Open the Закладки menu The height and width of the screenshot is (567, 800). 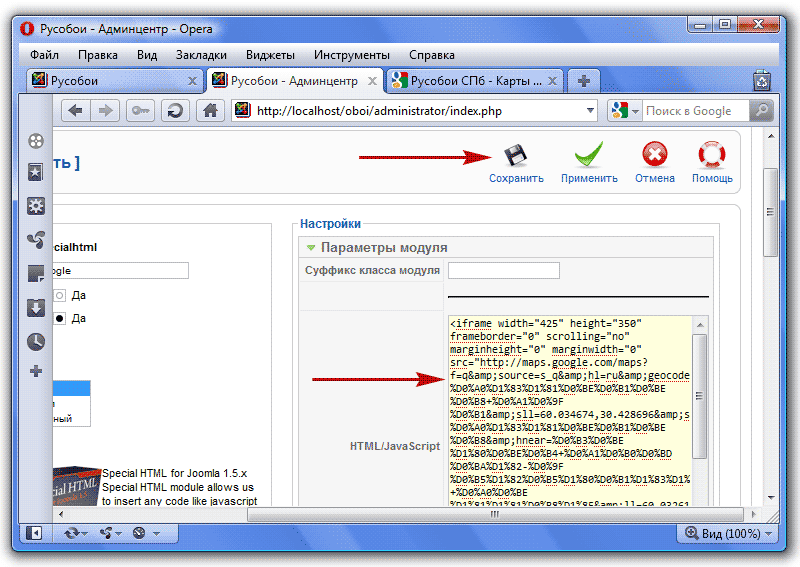[201, 55]
